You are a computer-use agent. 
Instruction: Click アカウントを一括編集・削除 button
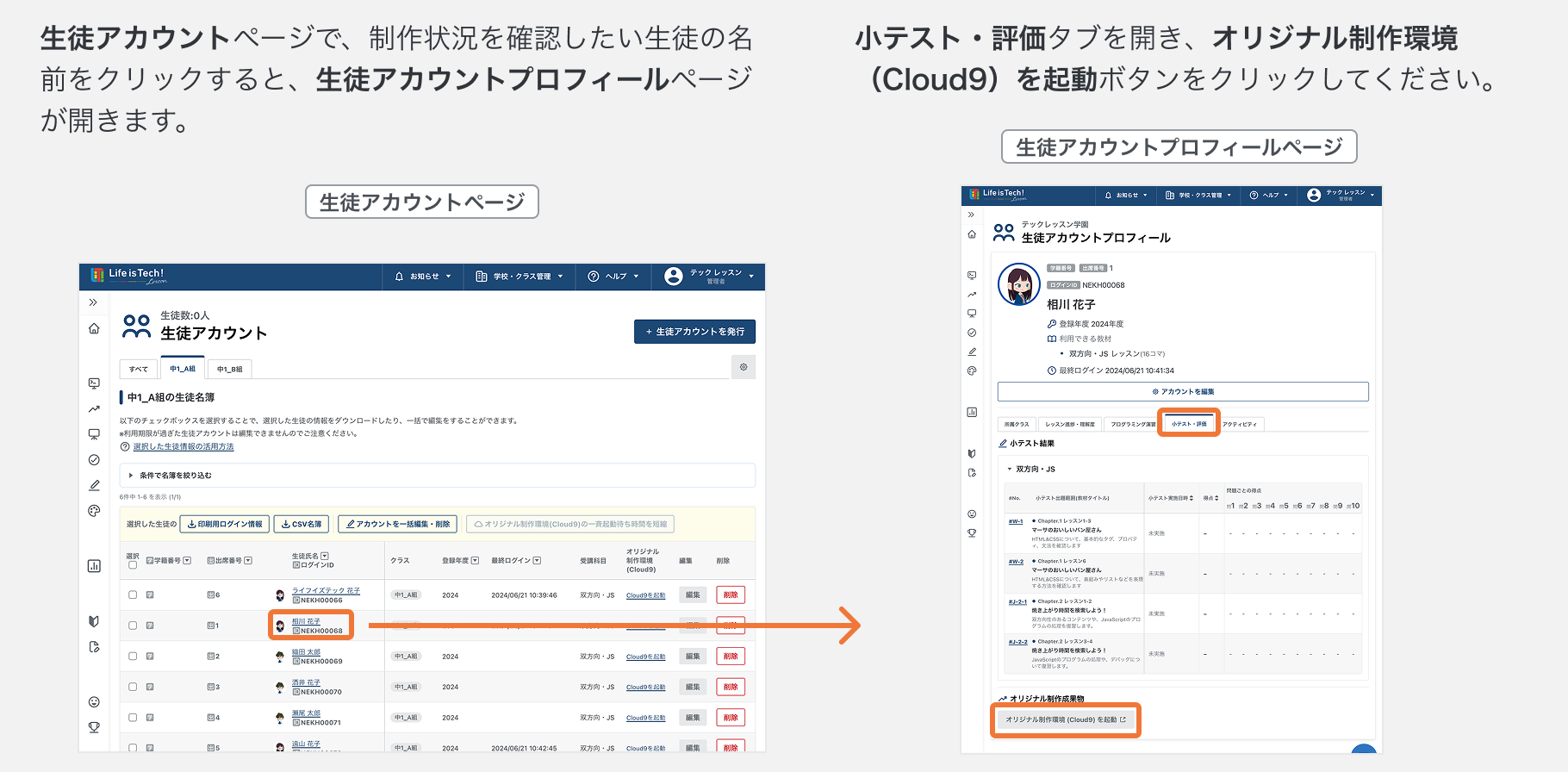(397, 524)
